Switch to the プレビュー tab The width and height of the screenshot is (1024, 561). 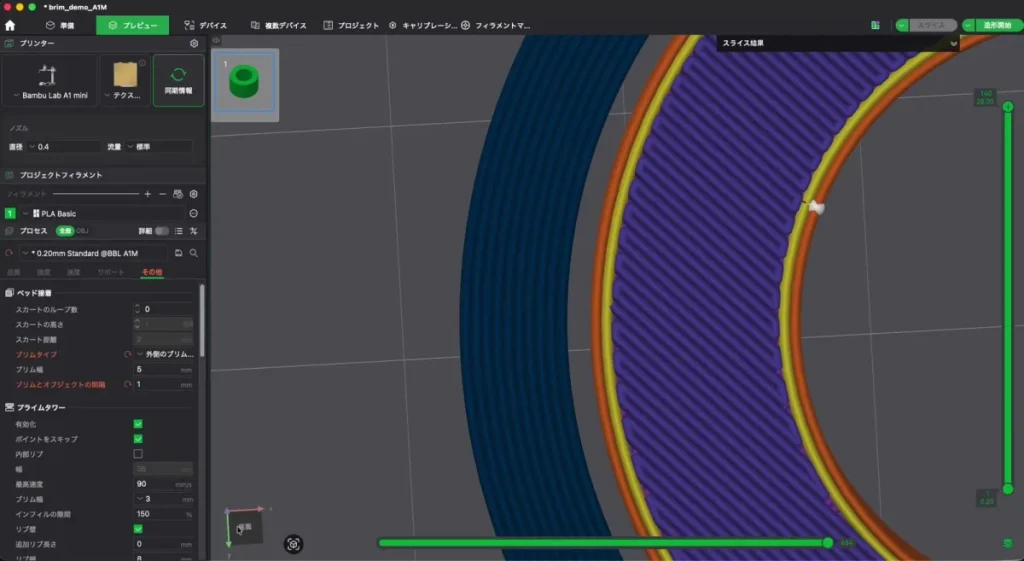(133, 25)
